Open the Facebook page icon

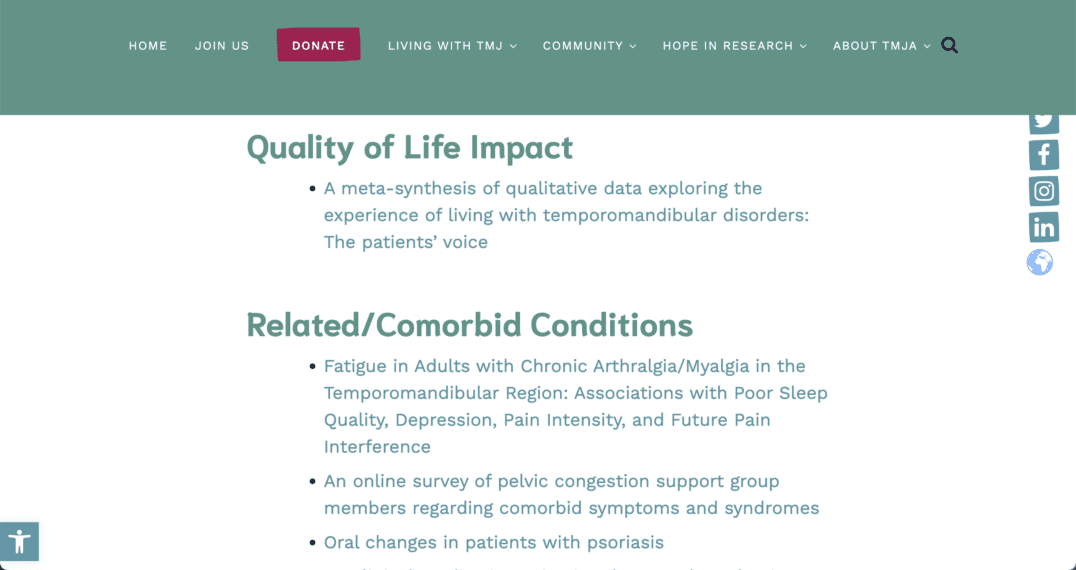(1044, 155)
